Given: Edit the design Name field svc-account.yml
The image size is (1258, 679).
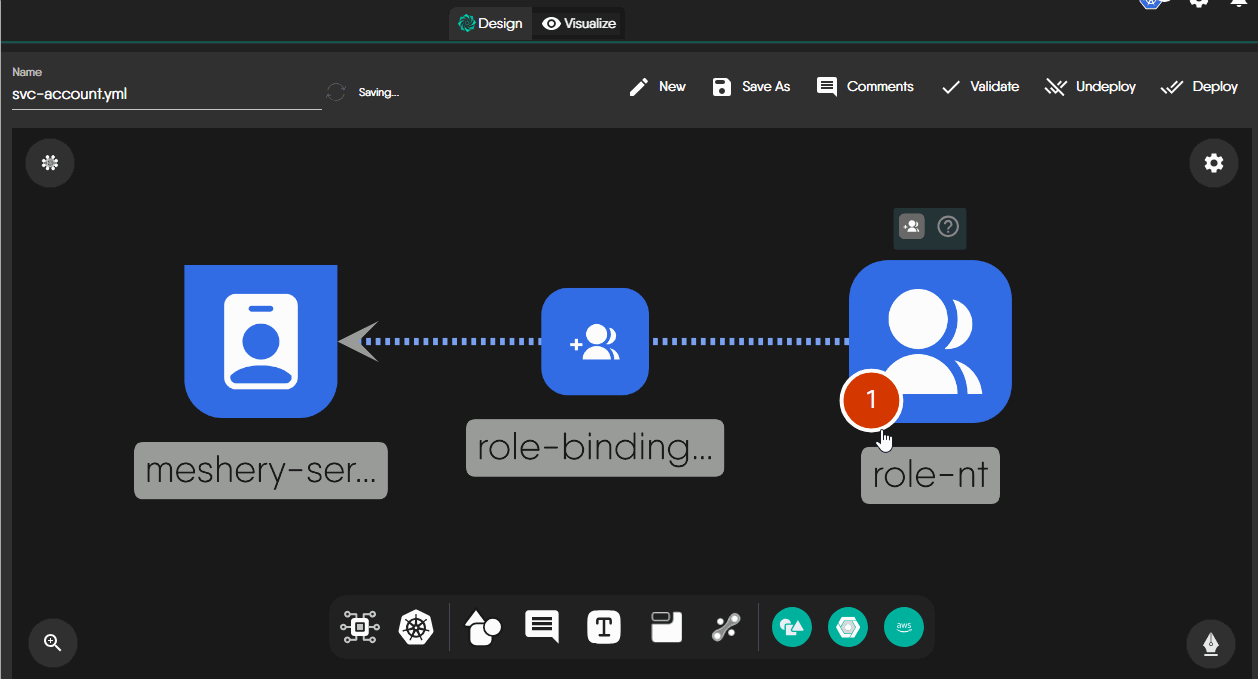Looking at the screenshot, I should coord(165,94).
